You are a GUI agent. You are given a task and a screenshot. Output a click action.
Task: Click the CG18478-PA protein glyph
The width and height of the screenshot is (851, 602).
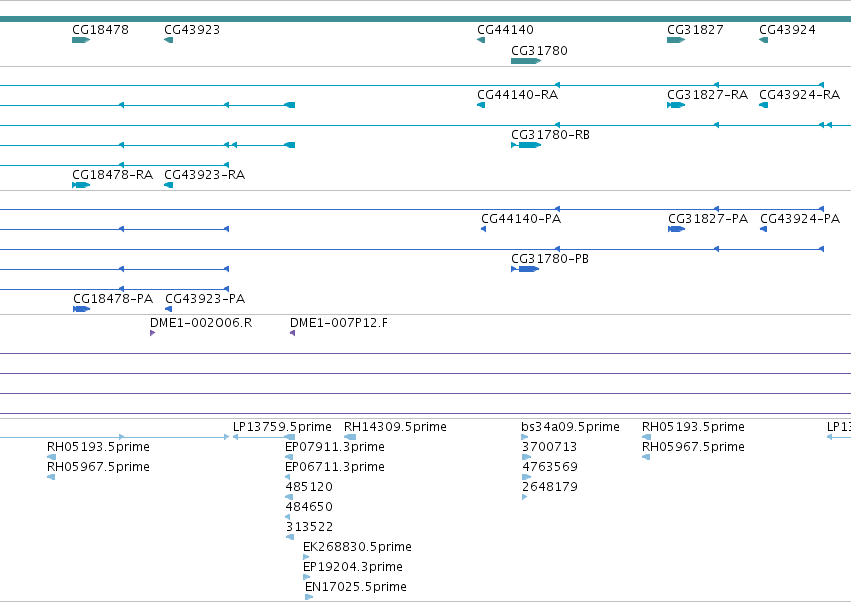coord(81,309)
